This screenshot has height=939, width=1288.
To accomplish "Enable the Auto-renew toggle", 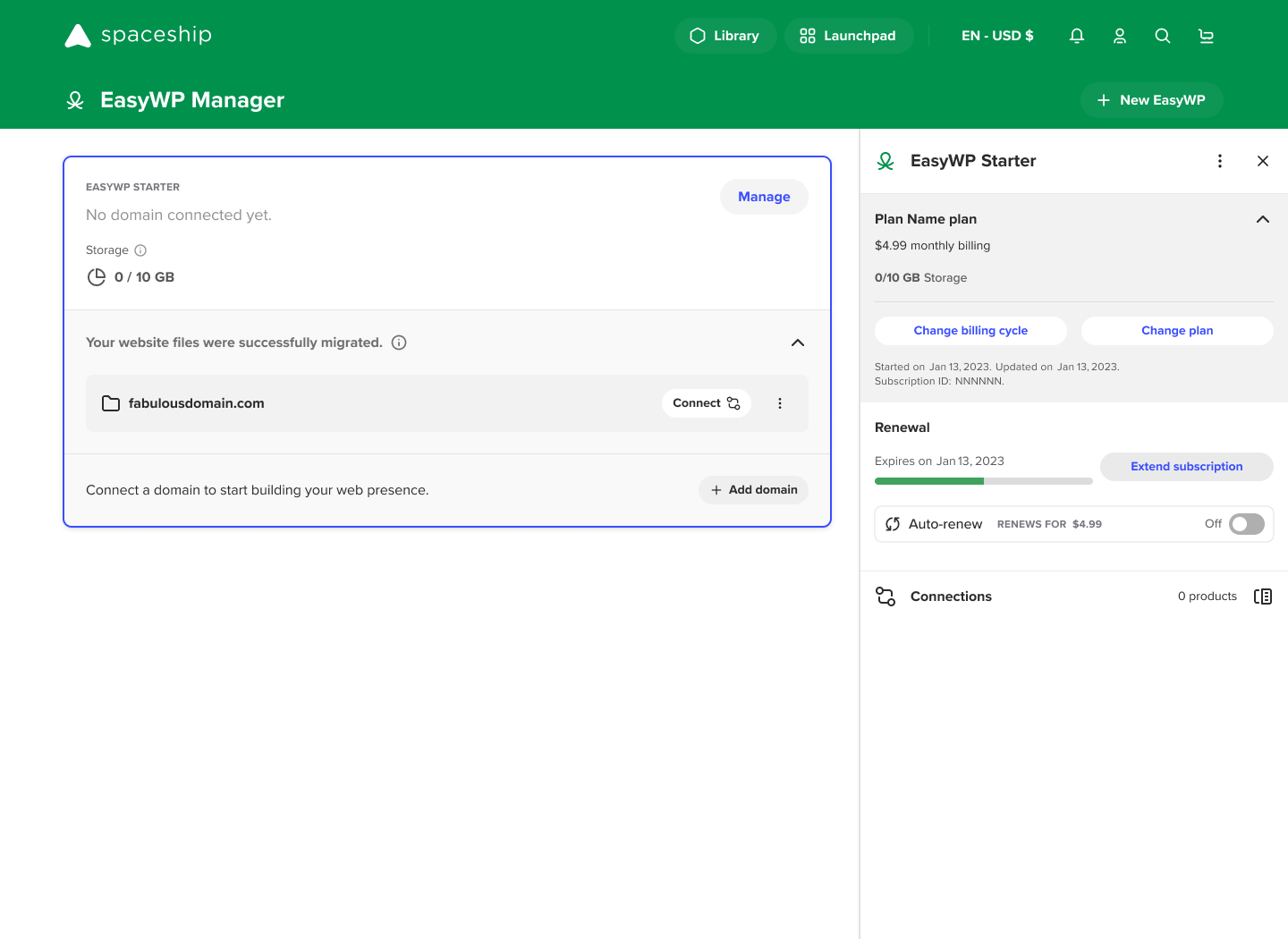I will click(x=1246, y=524).
